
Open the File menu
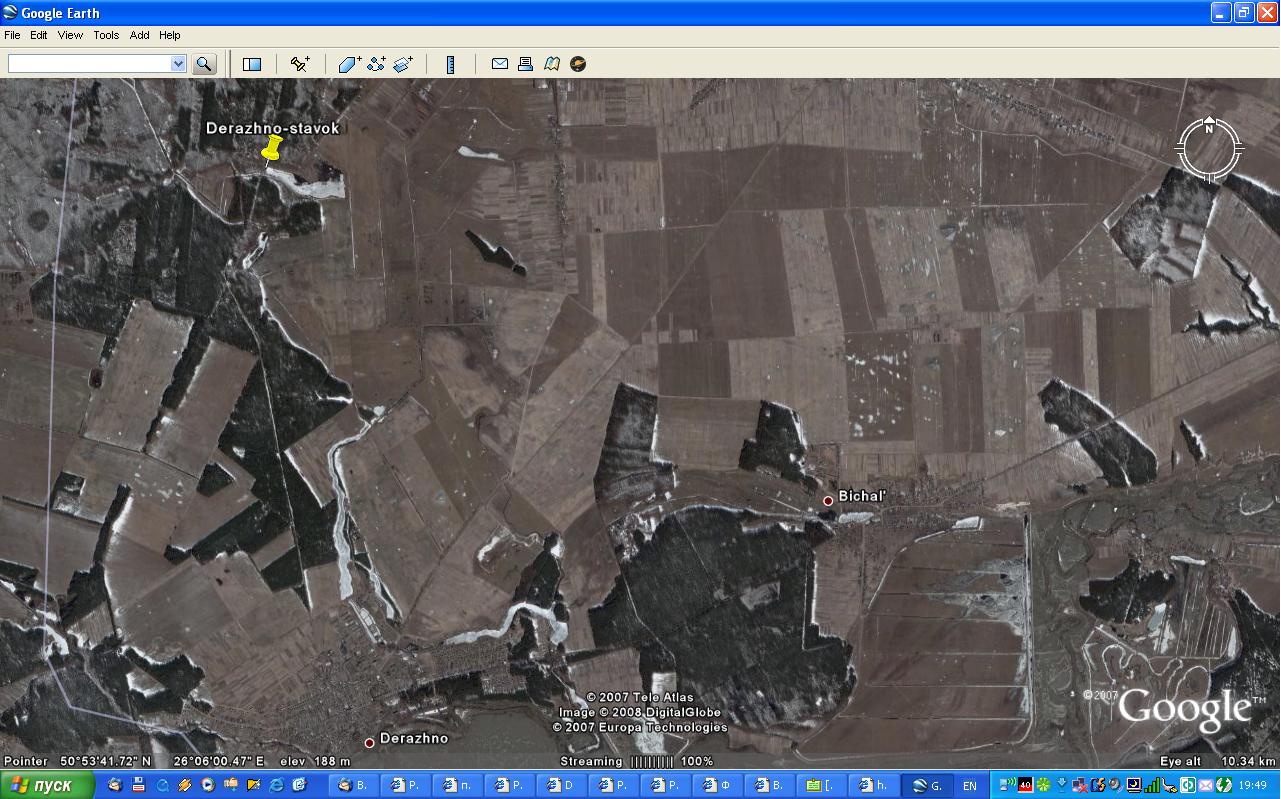tap(12, 35)
